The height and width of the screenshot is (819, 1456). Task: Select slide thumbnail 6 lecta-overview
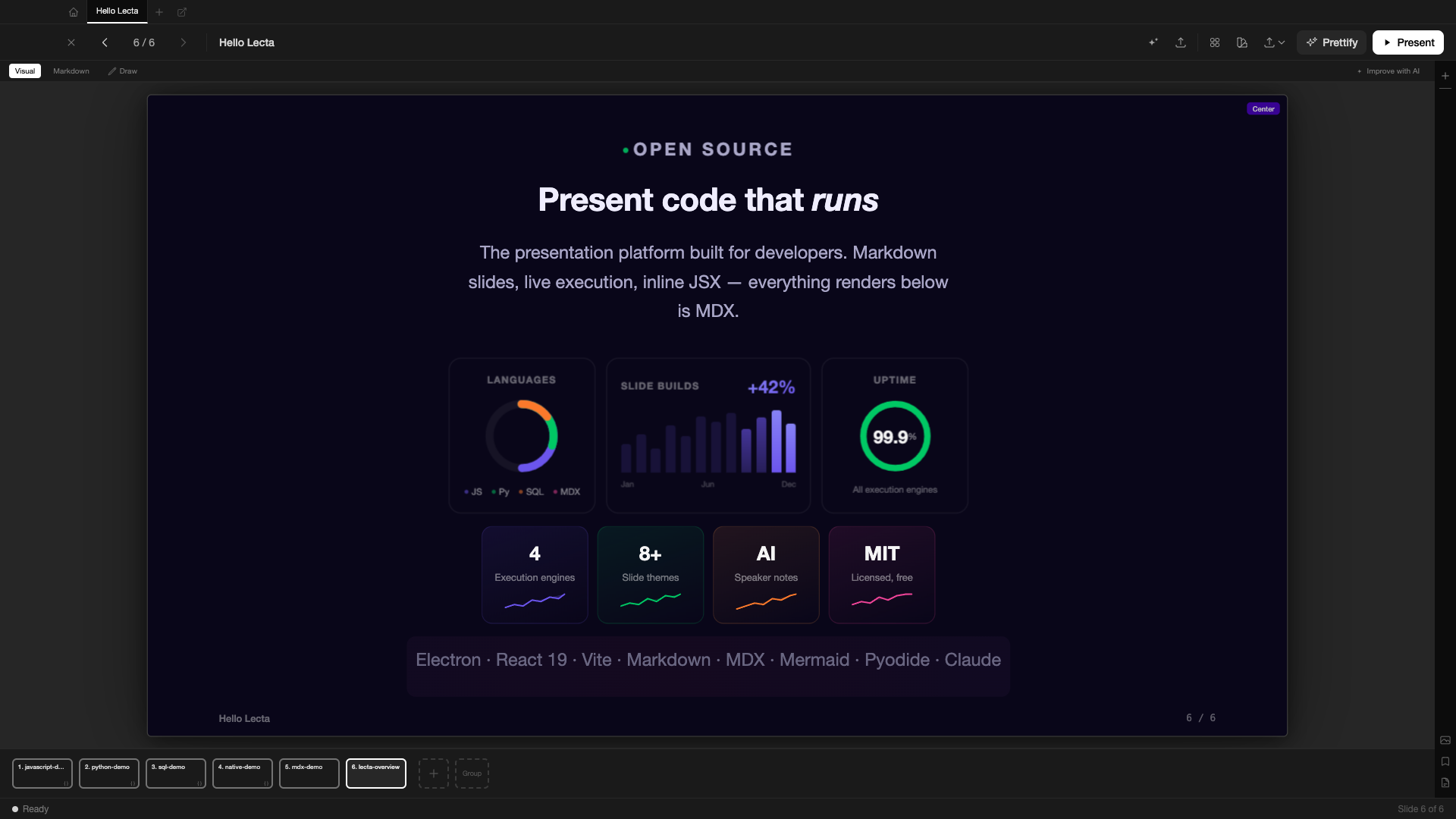pyautogui.click(x=376, y=773)
